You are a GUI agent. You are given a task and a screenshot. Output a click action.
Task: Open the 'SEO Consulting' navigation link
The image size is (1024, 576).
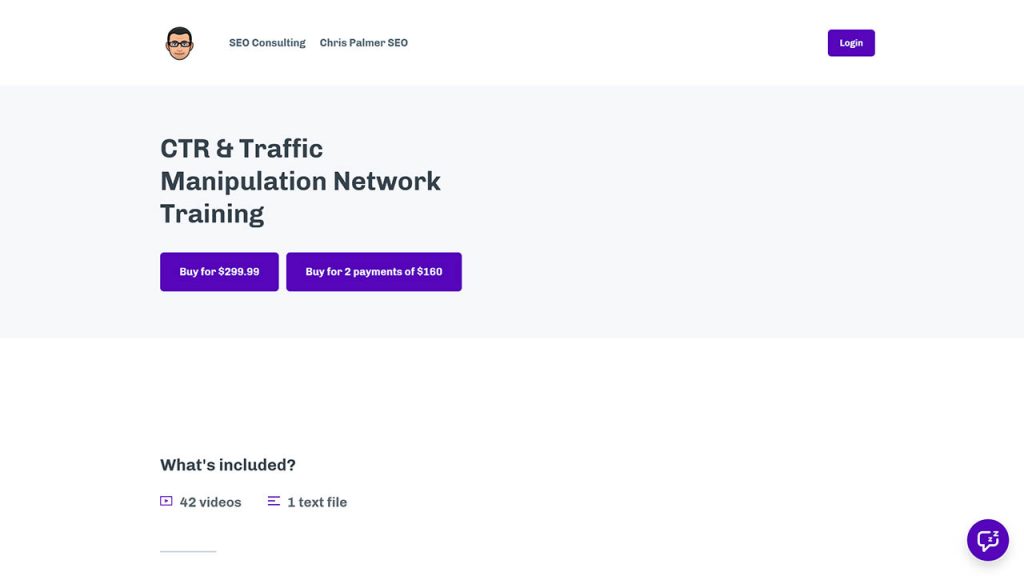268,42
